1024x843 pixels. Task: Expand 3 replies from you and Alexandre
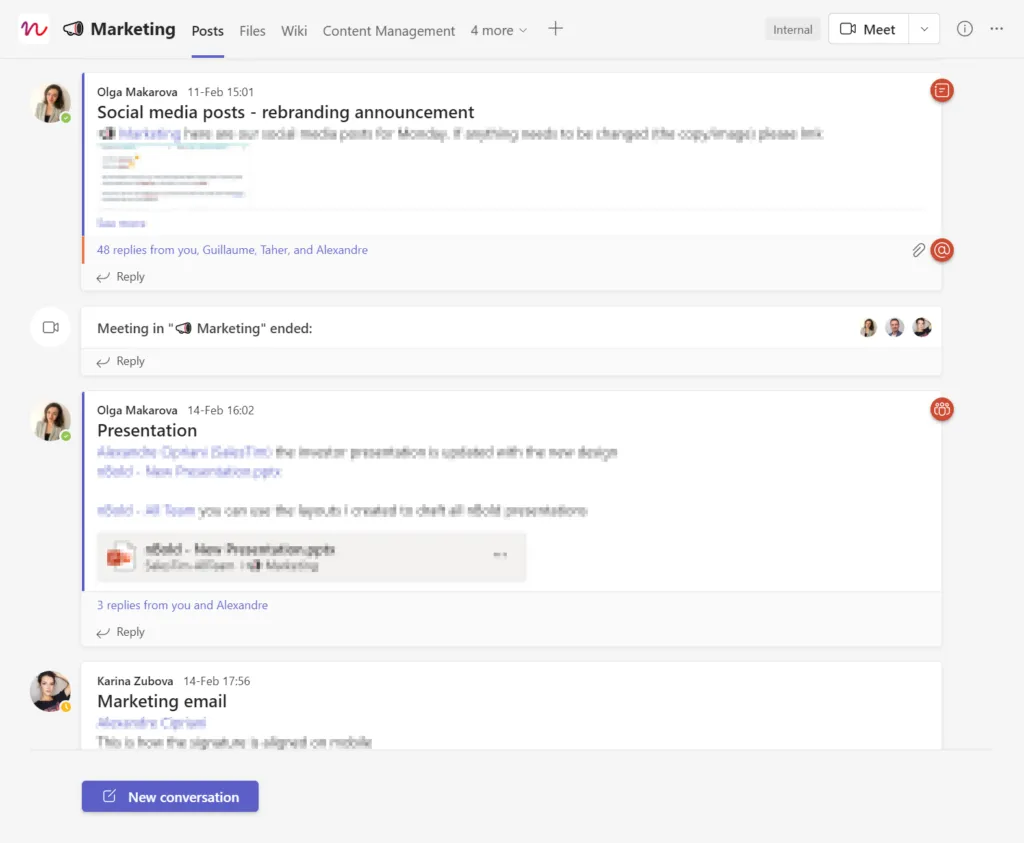pos(182,605)
